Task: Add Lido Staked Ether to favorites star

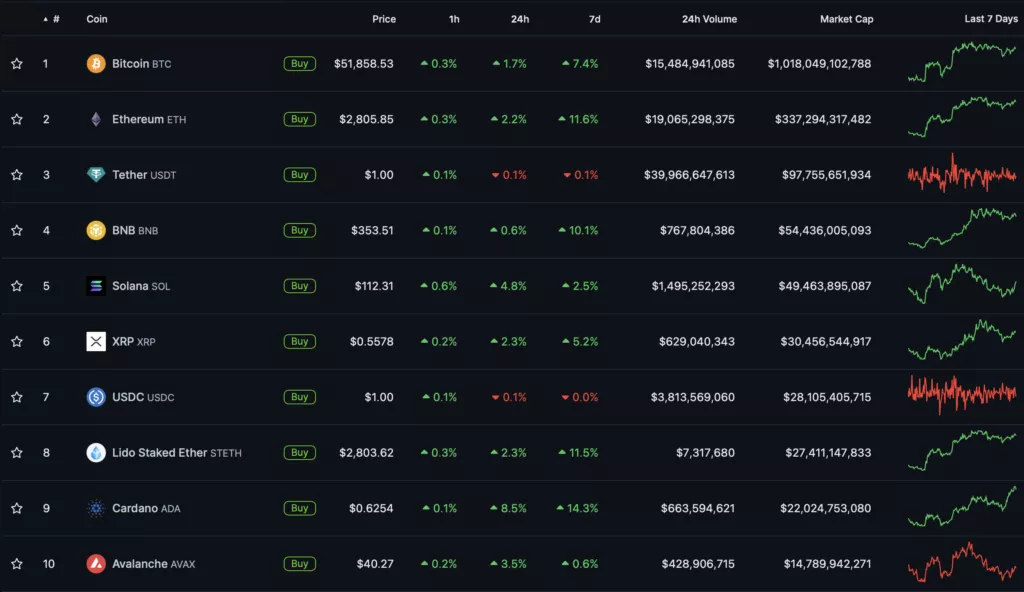Action: [x=17, y=452]
